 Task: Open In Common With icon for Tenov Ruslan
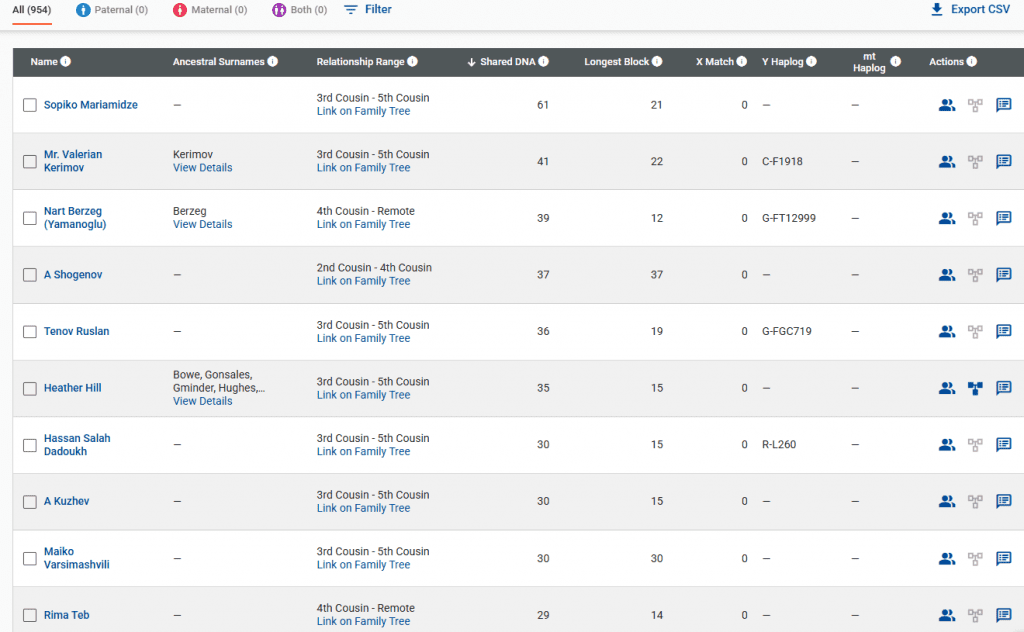click(x=947, y=332)
